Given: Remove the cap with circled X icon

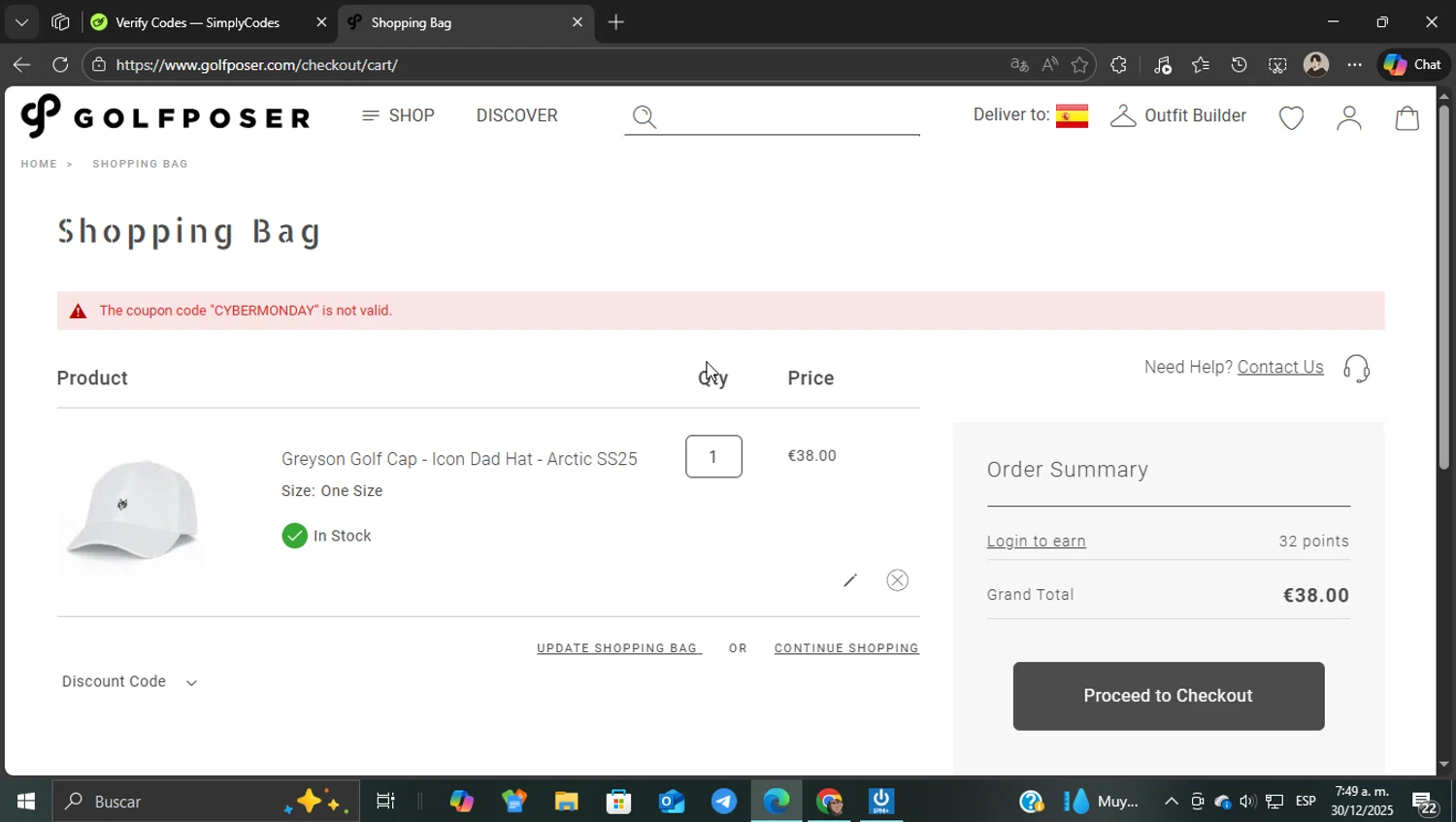Looking at the screenshot, I should pos(897,580).
